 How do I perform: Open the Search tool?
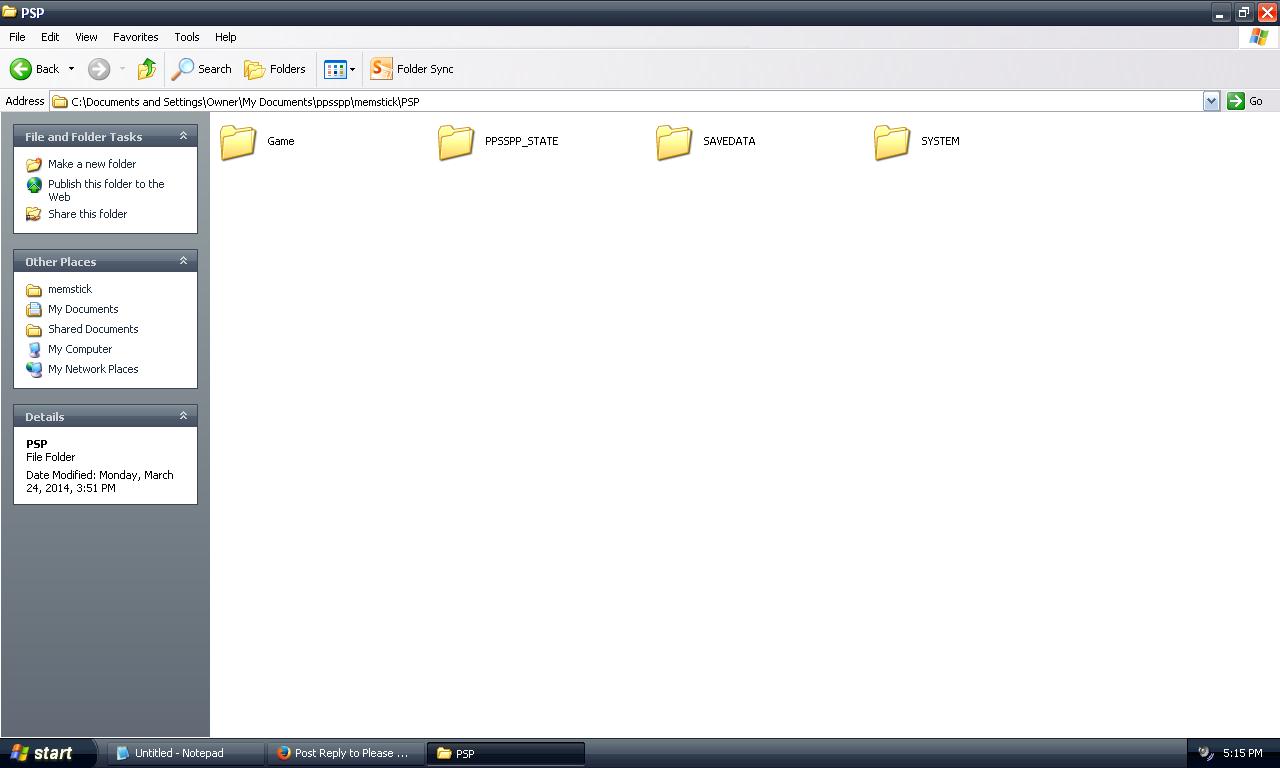(x=202, y=69)
